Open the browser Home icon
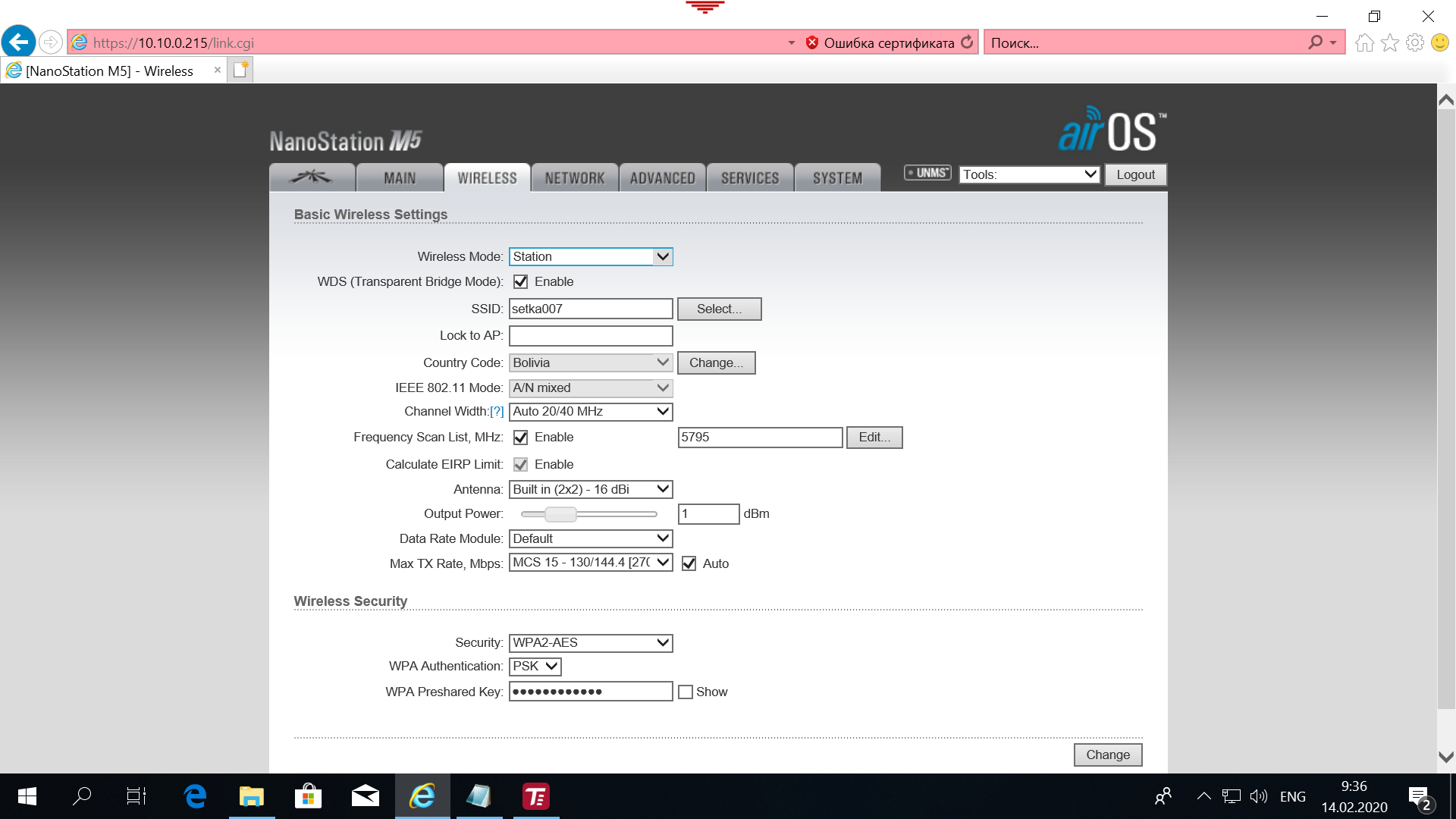Viewport: 1456px width, 819px height. tap(1364, 42)
